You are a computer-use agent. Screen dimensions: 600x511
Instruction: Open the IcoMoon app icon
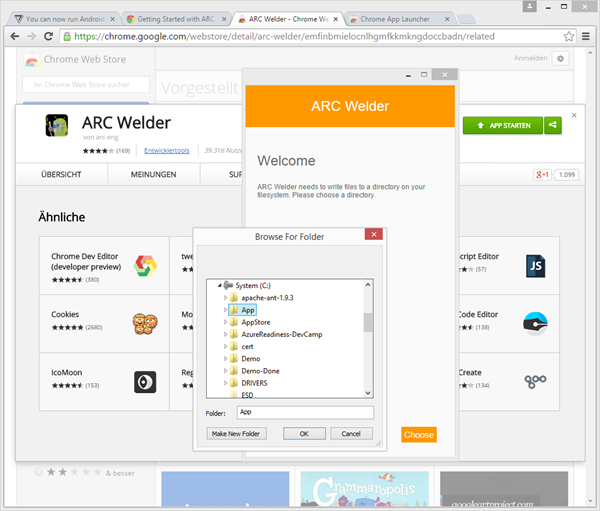[x=145, y=382]
